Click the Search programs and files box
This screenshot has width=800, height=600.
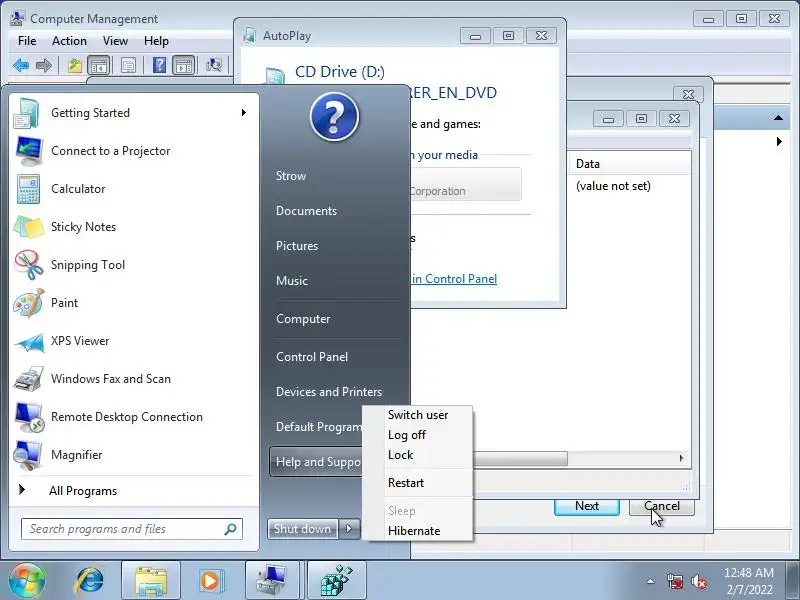click(132, 529)
